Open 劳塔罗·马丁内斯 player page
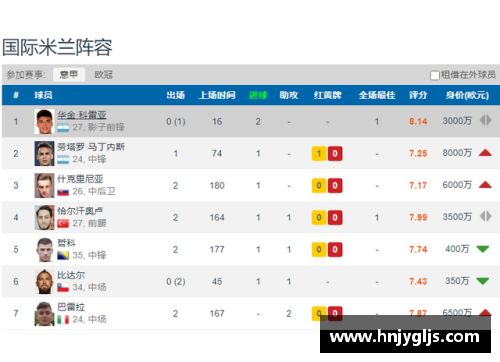Image resolution: width=500 pixels, height=362 pixels. [x=91, y=147]
